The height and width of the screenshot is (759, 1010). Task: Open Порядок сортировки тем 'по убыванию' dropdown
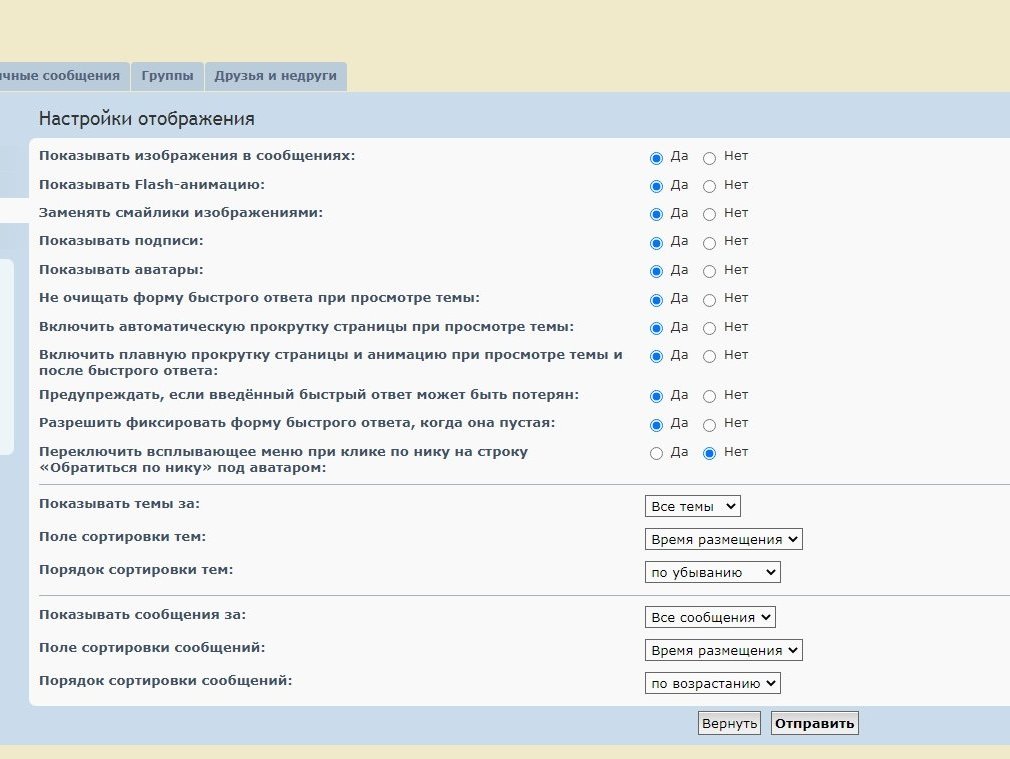click(x=712, y=573)
